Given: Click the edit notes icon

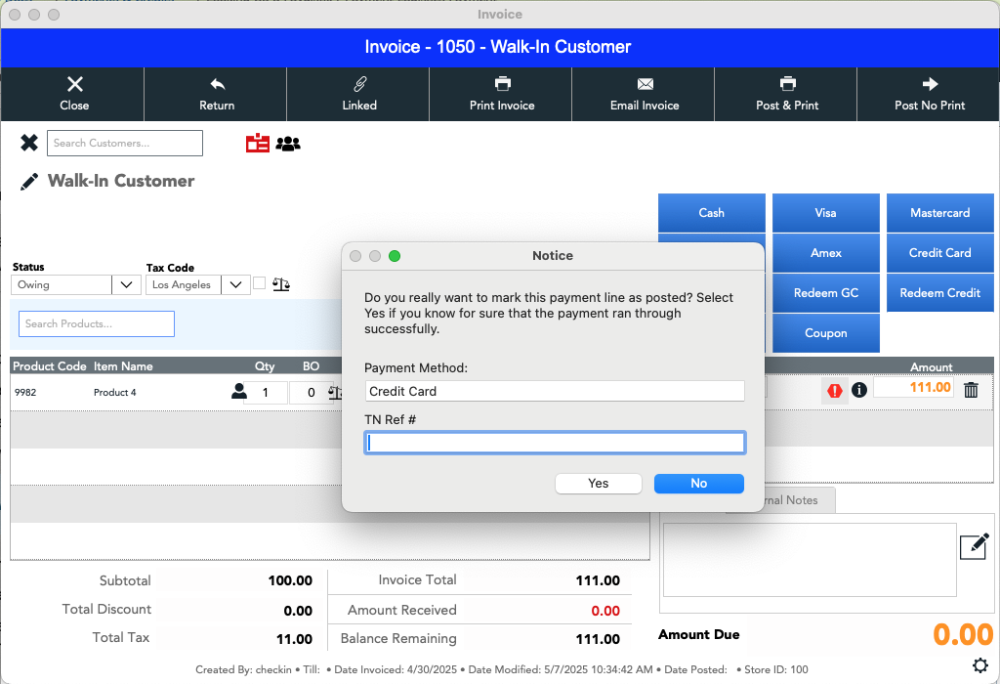Looking at the screenshot, I should point(973,546).
